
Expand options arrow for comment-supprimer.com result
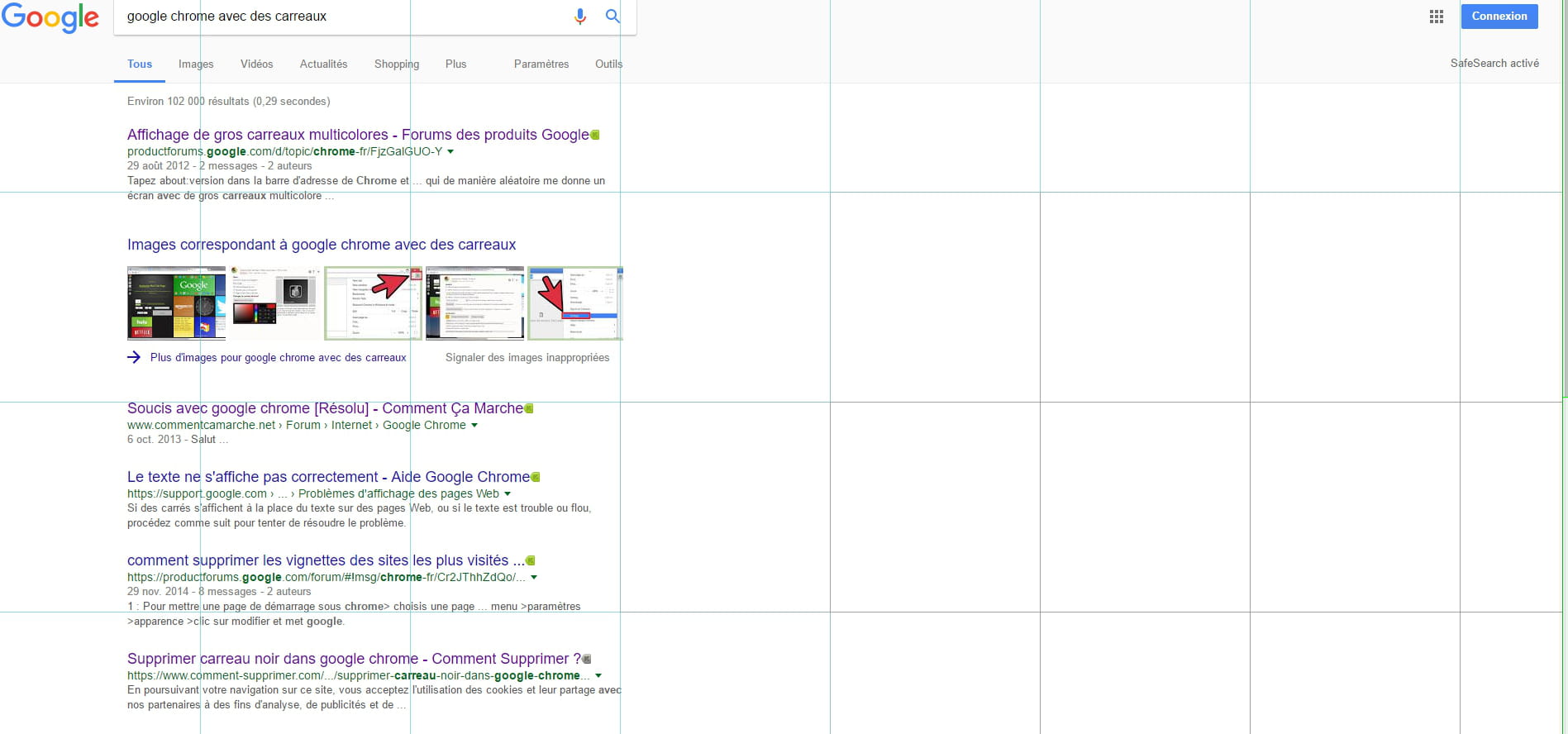pyautogui.click(x=598, y=676)
